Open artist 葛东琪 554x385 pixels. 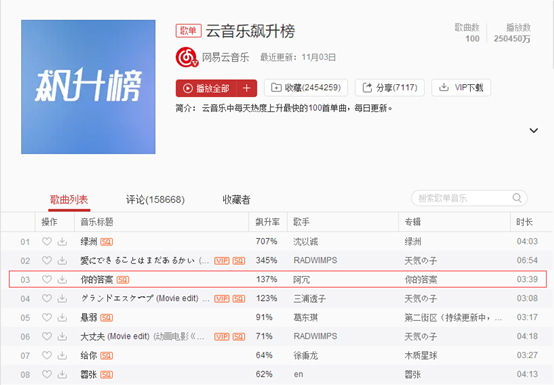pos(306,318)
